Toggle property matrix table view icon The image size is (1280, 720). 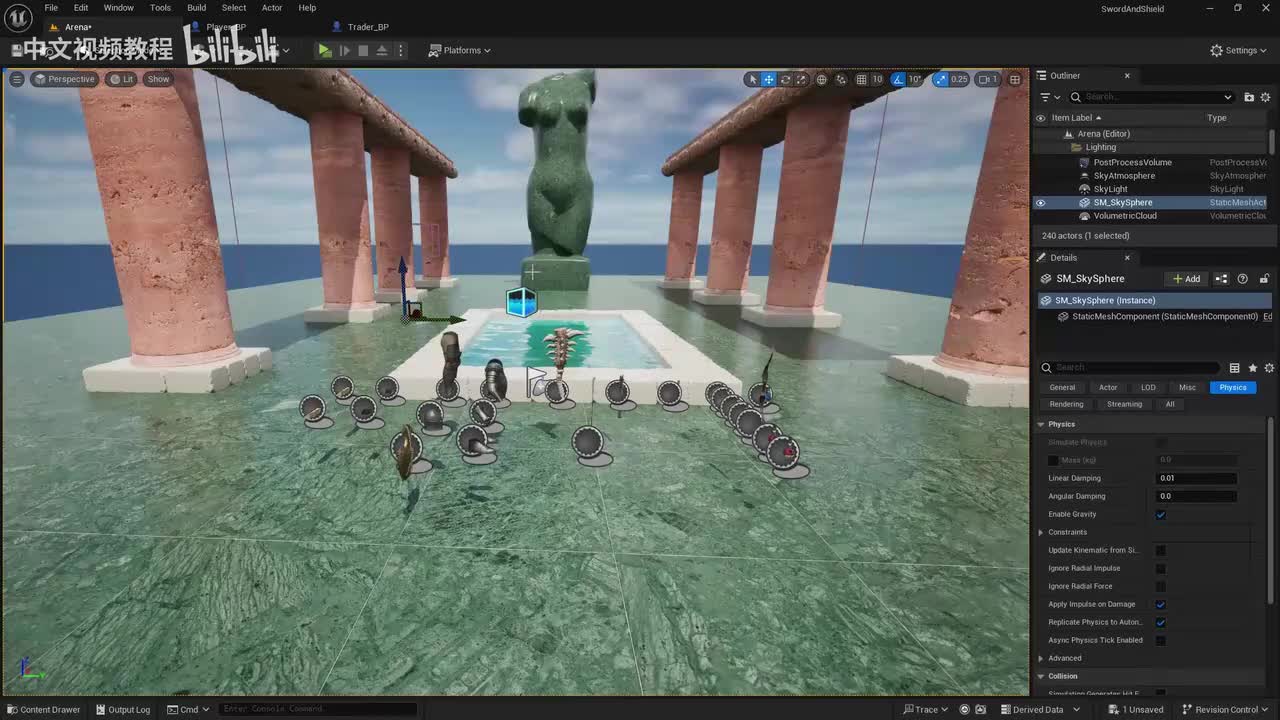pyautogui.click(x=1235, y=368)
